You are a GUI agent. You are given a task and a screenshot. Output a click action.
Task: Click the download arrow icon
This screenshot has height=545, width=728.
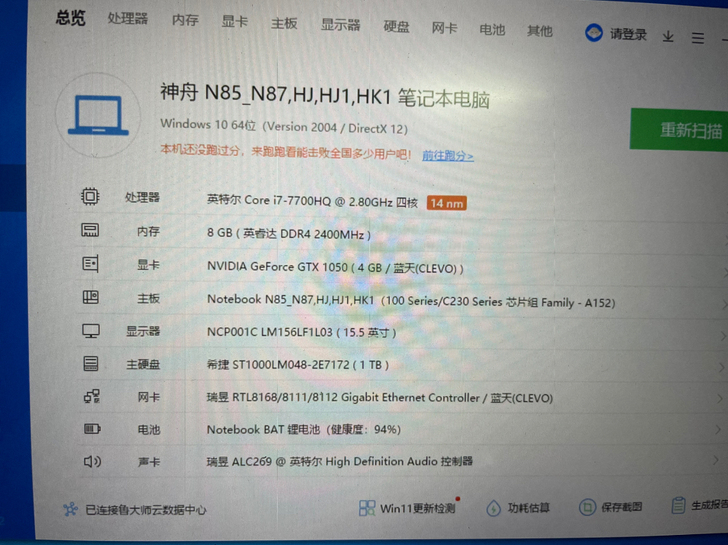point(668,36)
